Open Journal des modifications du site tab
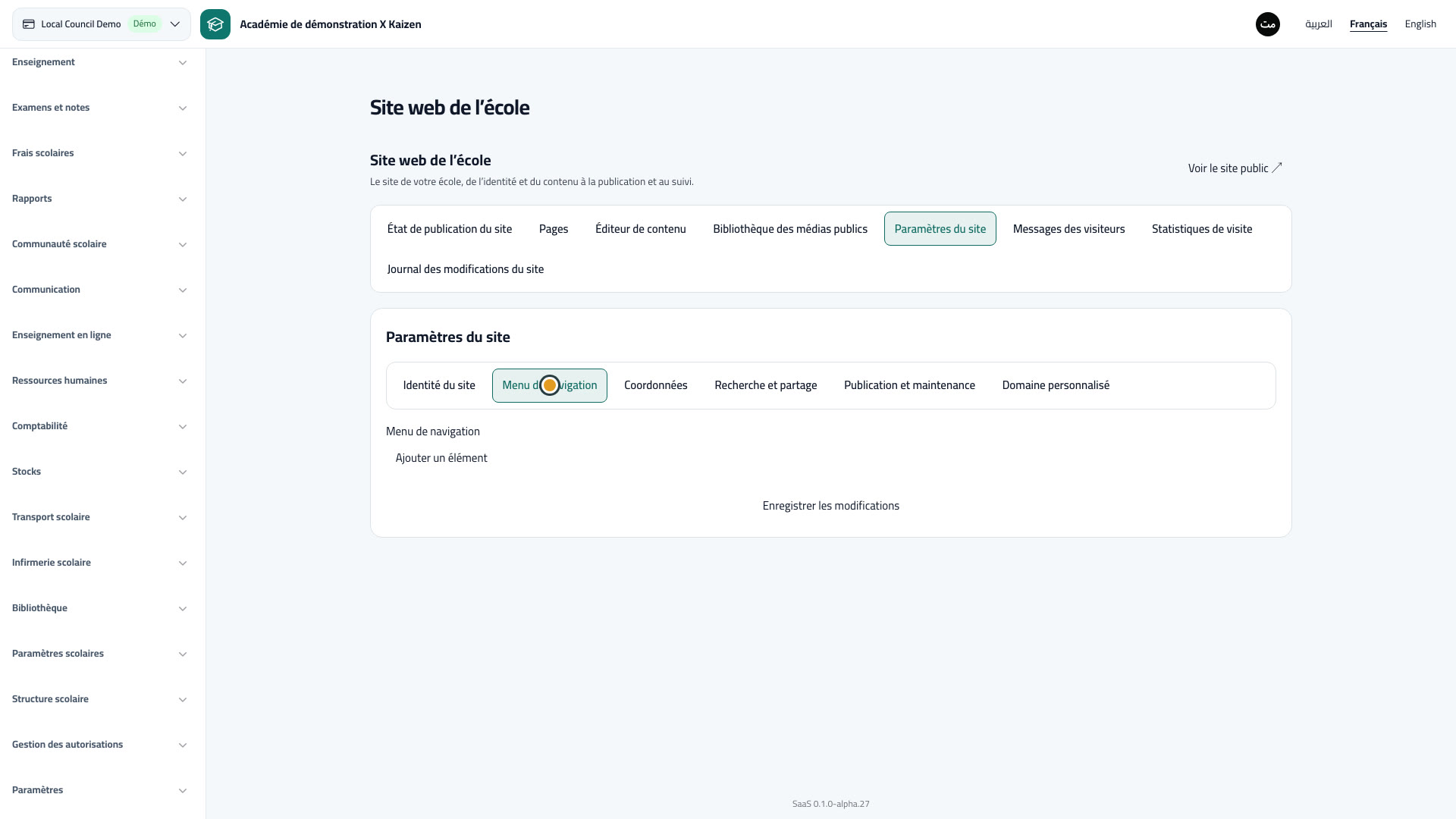Image resolution: width=1456 pixels, height=819 pixels. point(466,269)
